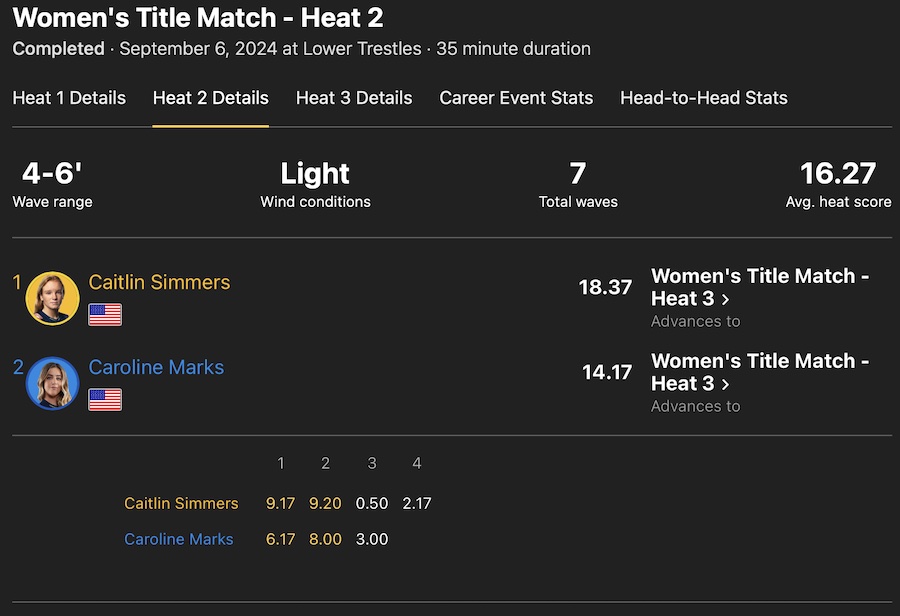Viewport: 900px width, 616px height.
Task: Follow Caroline's Women's Title Match Heat 3 link
Action: coord(760,372)
